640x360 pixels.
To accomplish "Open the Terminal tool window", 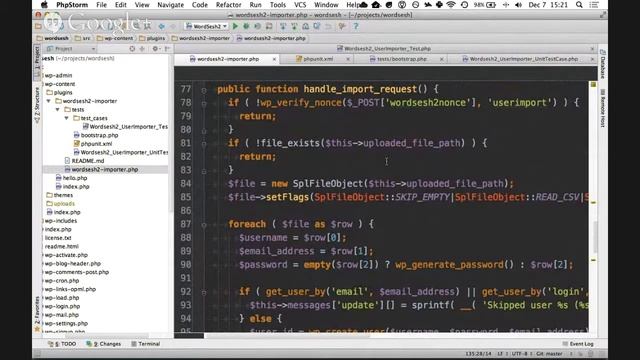I will [x=146, y=344].
